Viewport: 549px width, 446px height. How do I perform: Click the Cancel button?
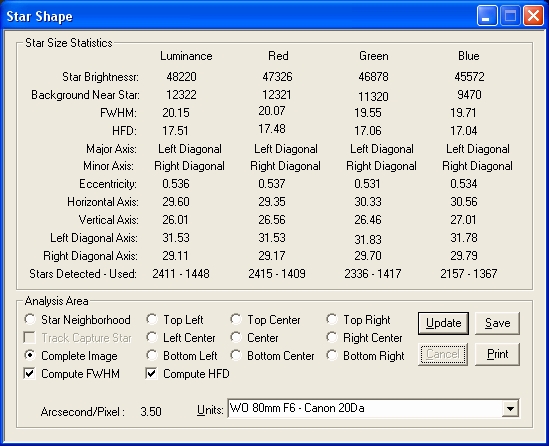tap(443, 354)
